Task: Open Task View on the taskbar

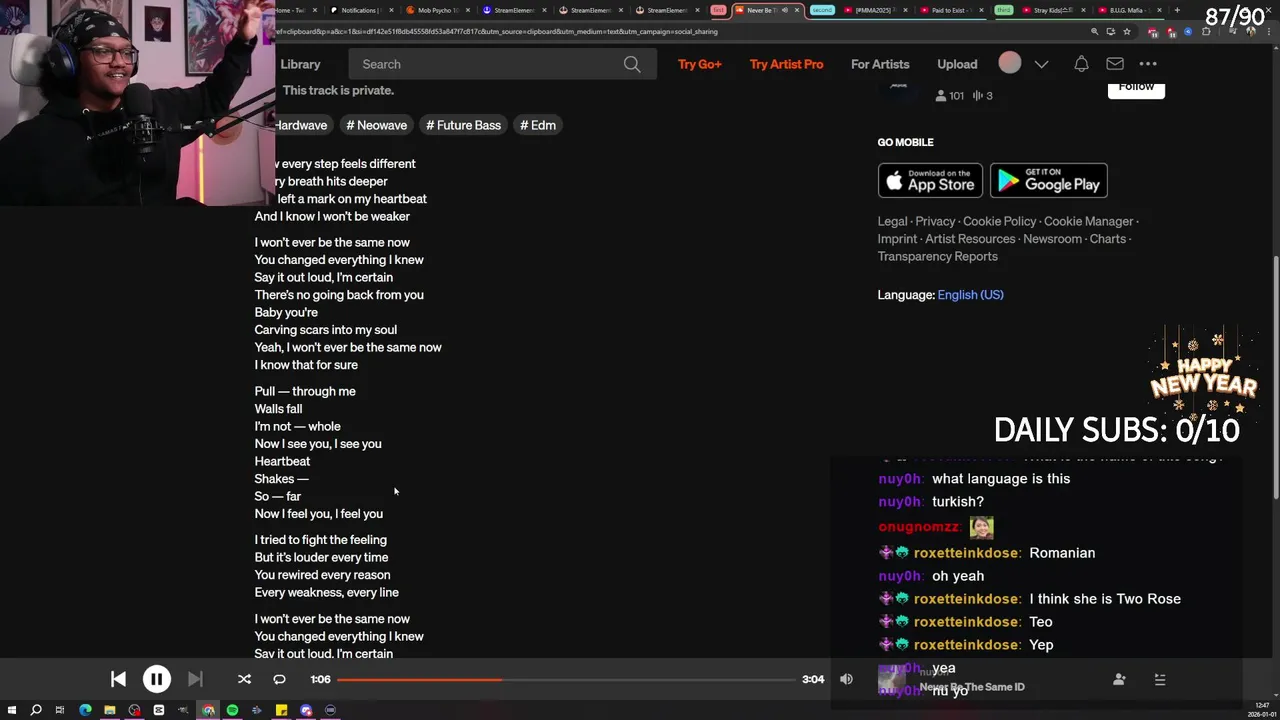Action: (60, 710)
